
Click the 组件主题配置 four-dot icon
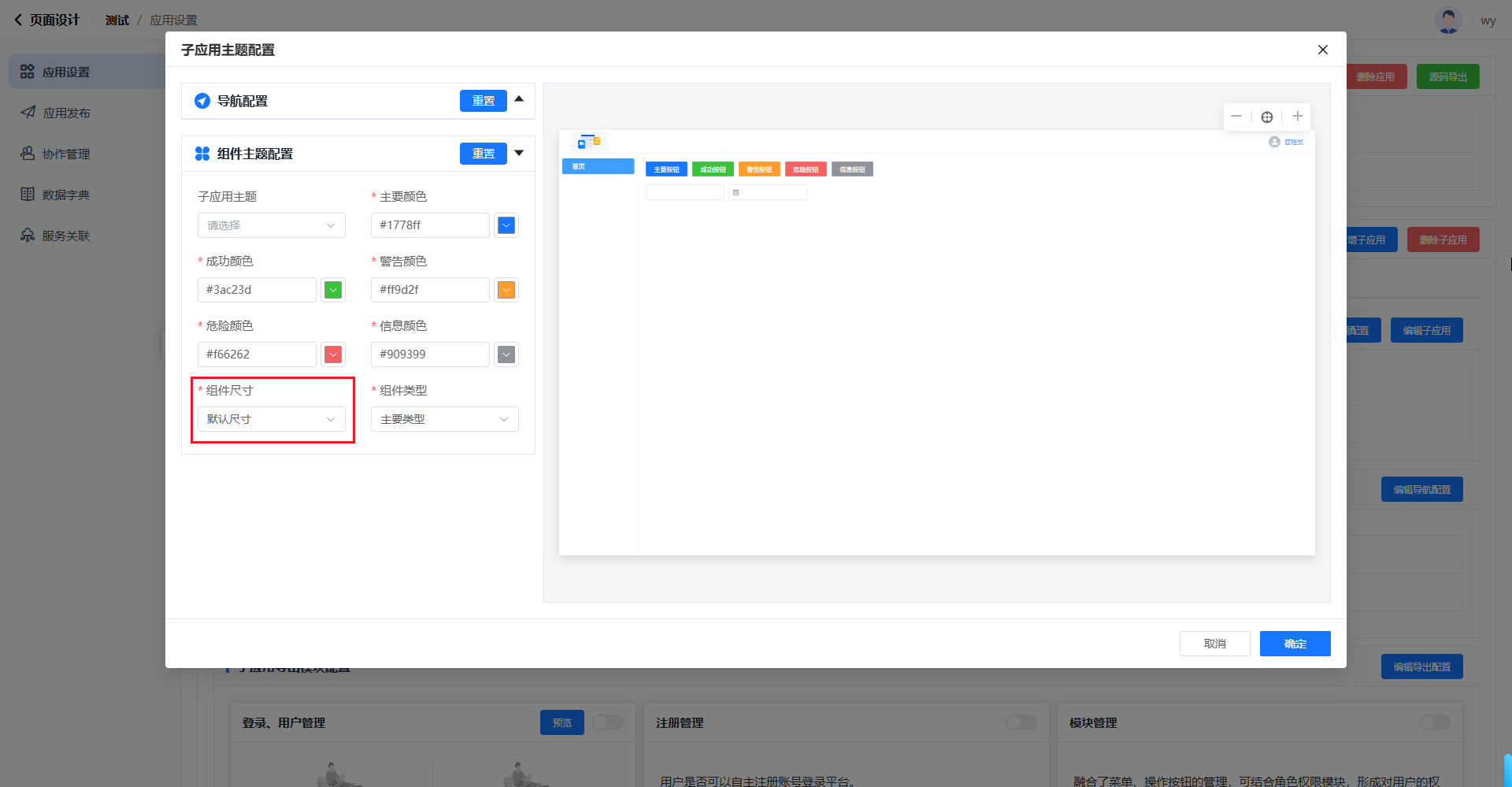tap(202, 154)
